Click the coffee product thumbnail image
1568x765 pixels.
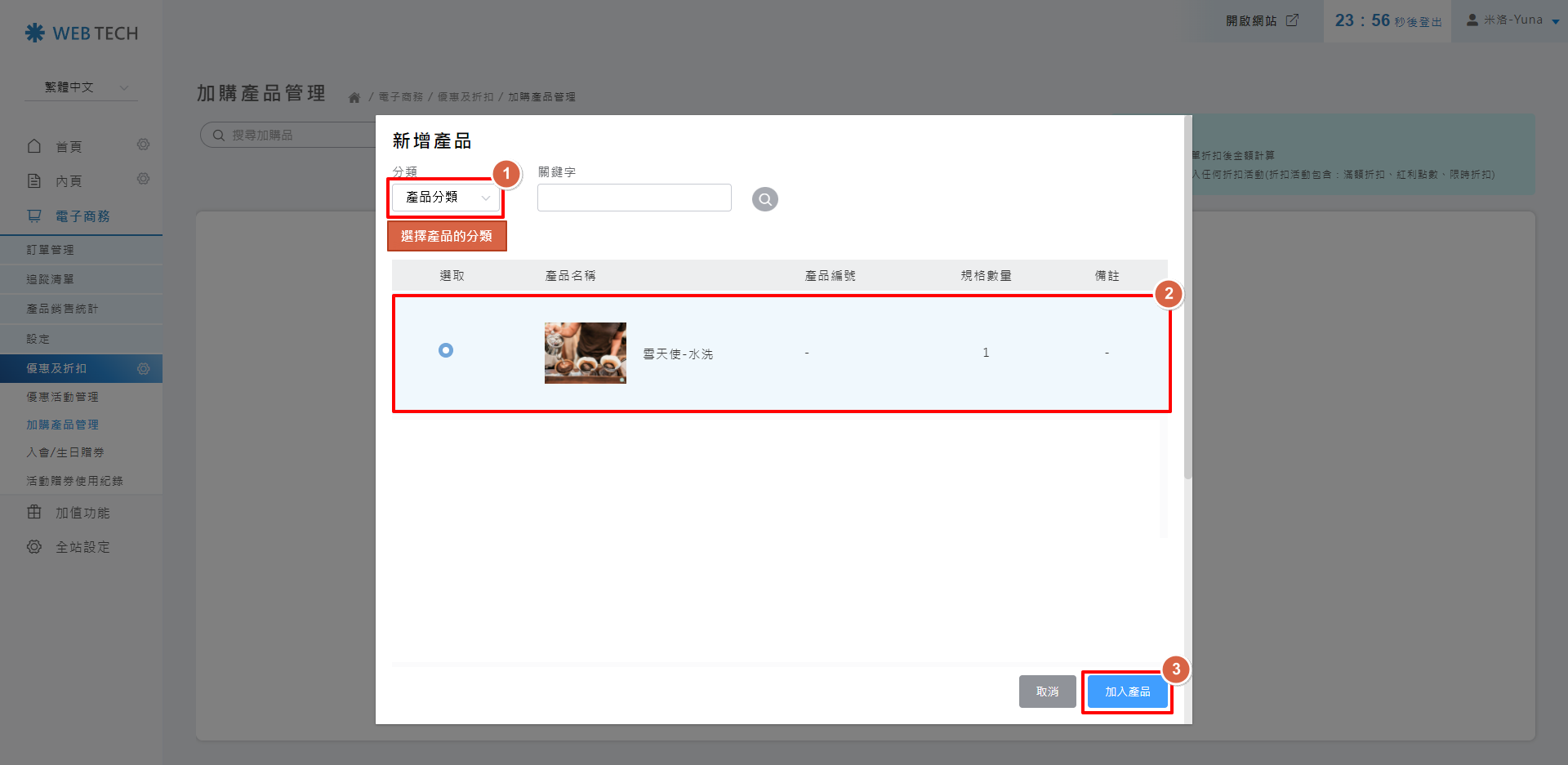coord(585,353)
